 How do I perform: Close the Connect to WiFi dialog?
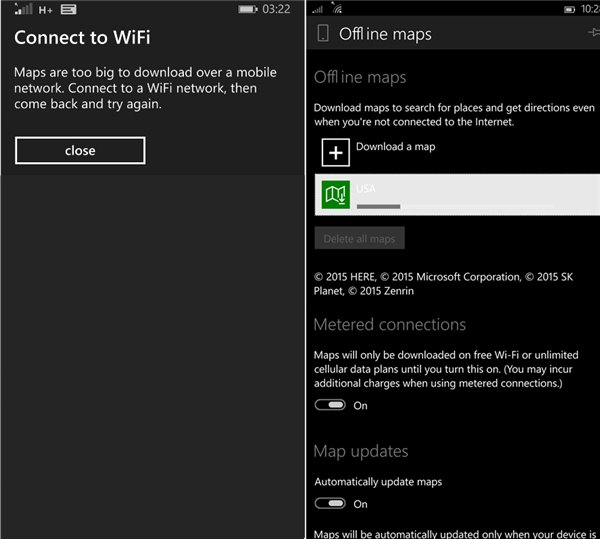(x=80, y=150)
